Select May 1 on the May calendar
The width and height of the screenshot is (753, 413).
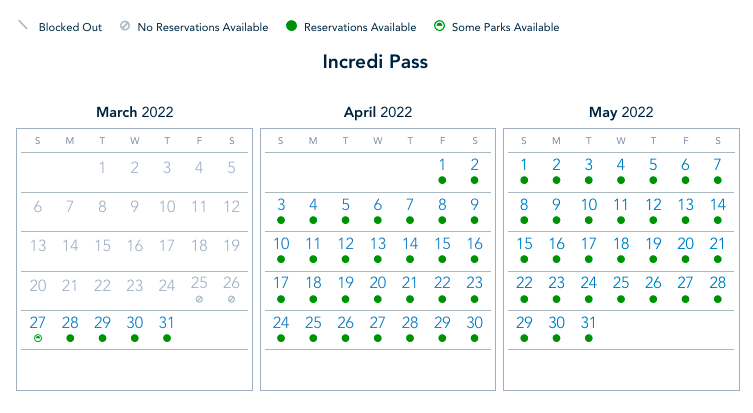(x=524, y=165)
